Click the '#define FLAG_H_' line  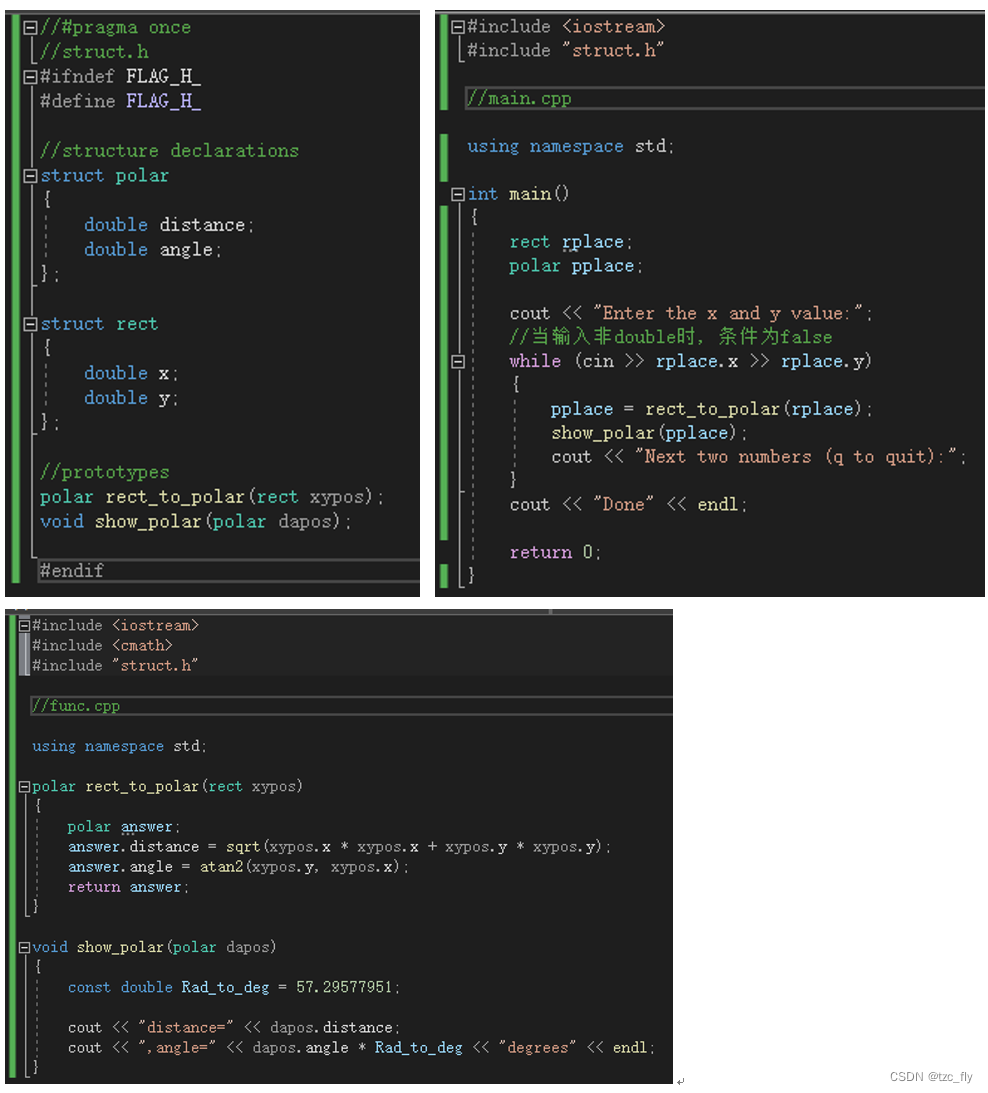click(x=121, y=102)
